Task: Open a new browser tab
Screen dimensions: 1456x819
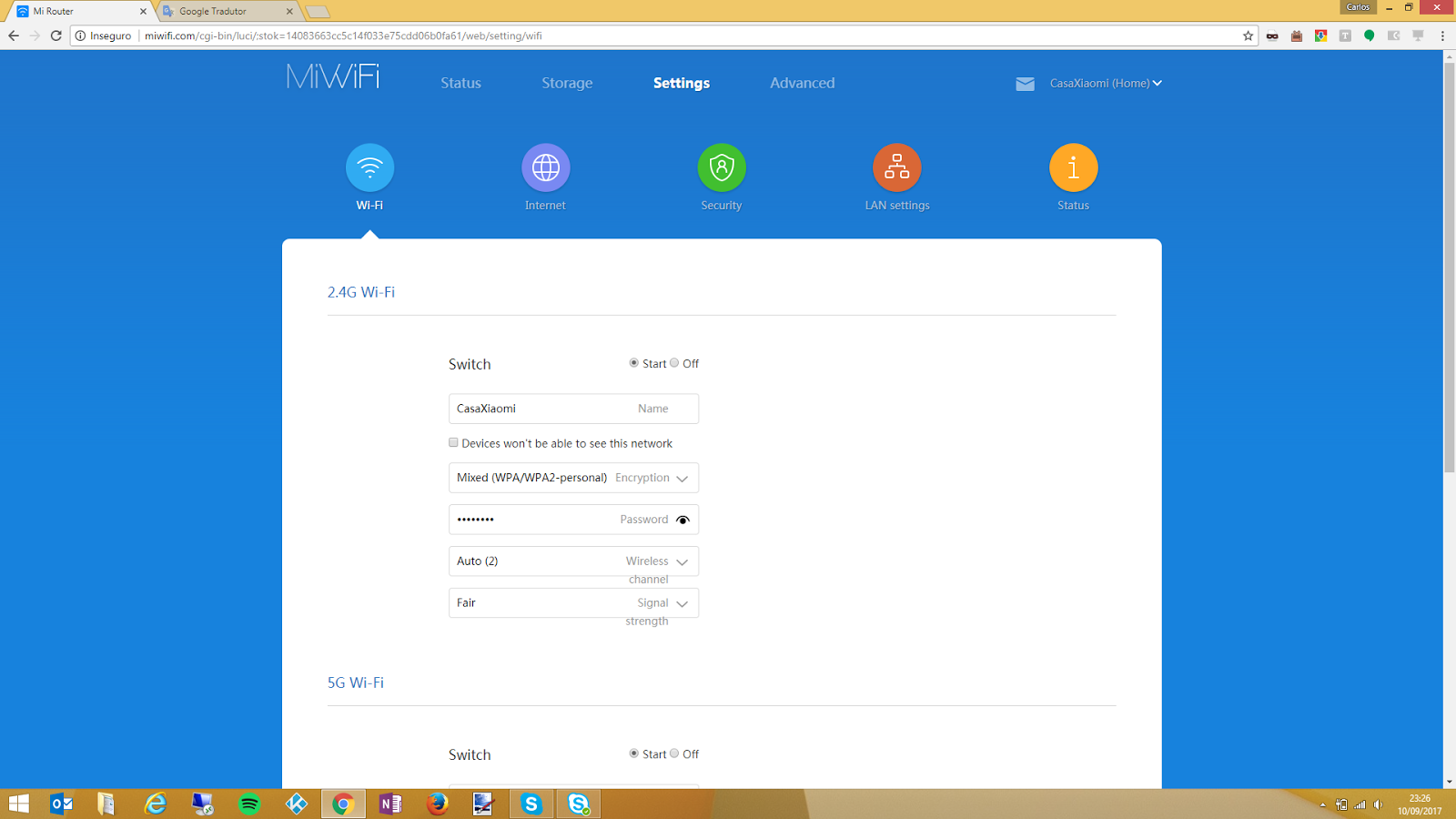Action: [317, 12]
